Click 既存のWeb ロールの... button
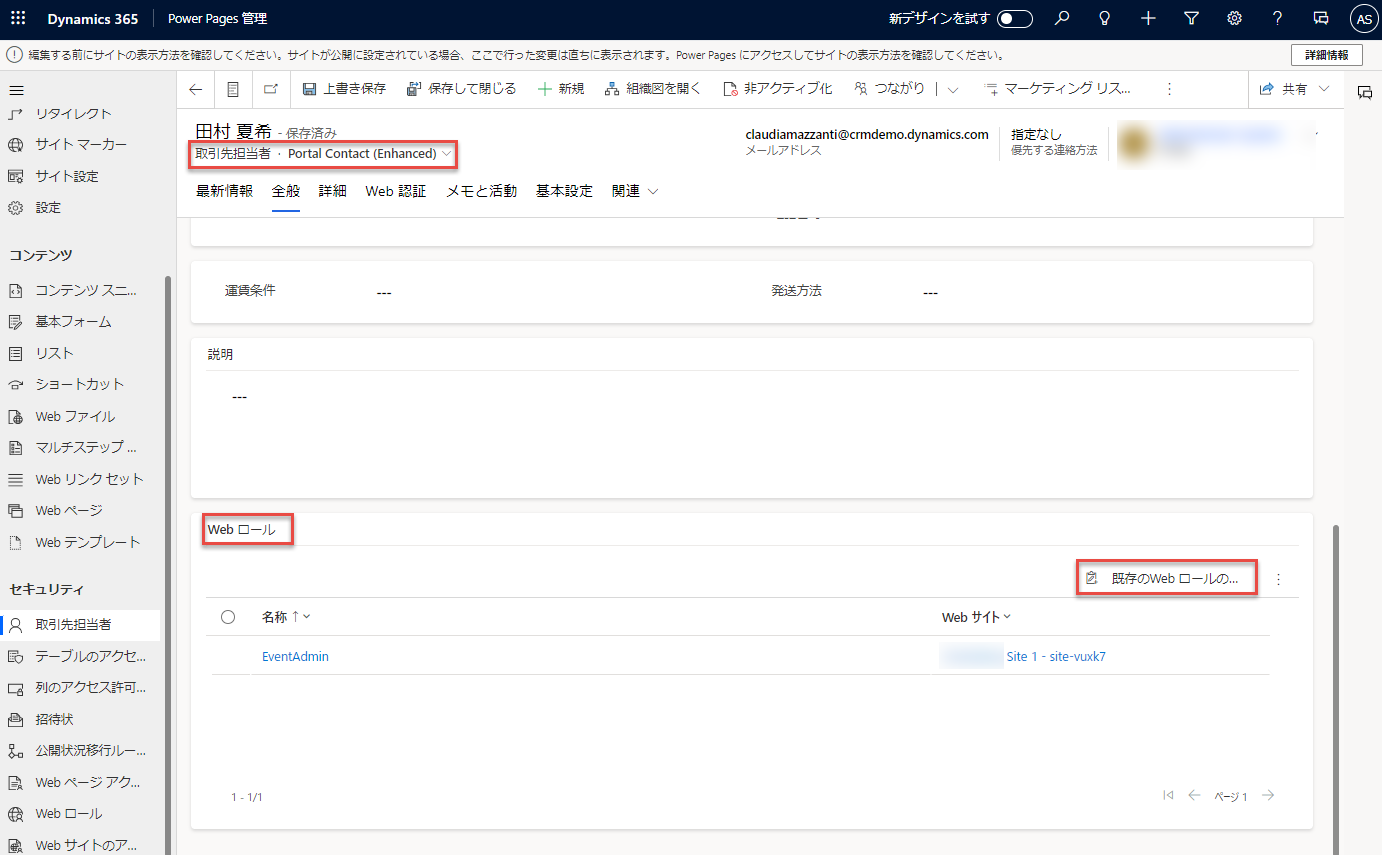 (1165, 578)
